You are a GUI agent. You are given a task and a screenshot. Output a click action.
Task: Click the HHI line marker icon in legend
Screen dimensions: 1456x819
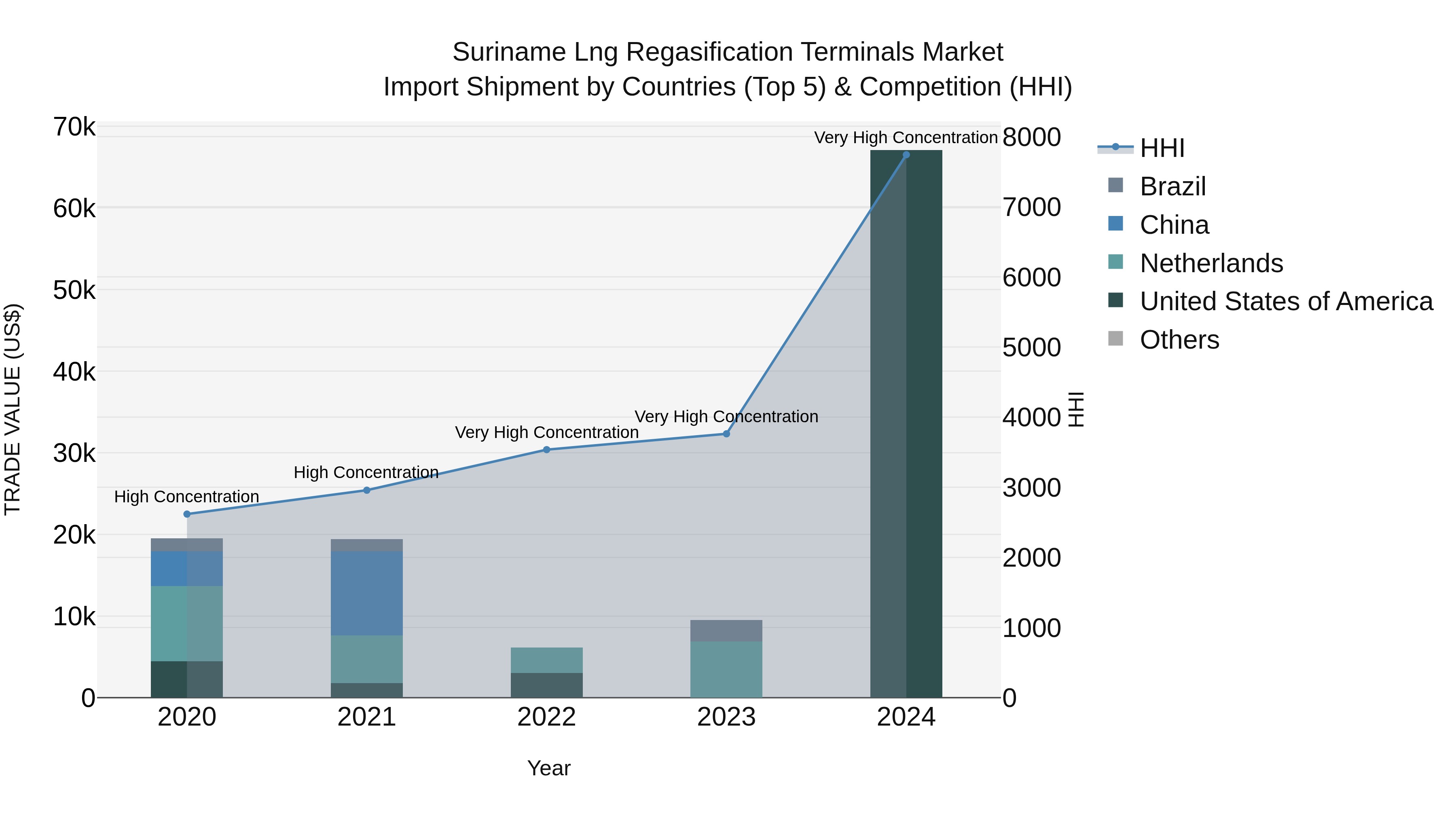[1116, 147]
